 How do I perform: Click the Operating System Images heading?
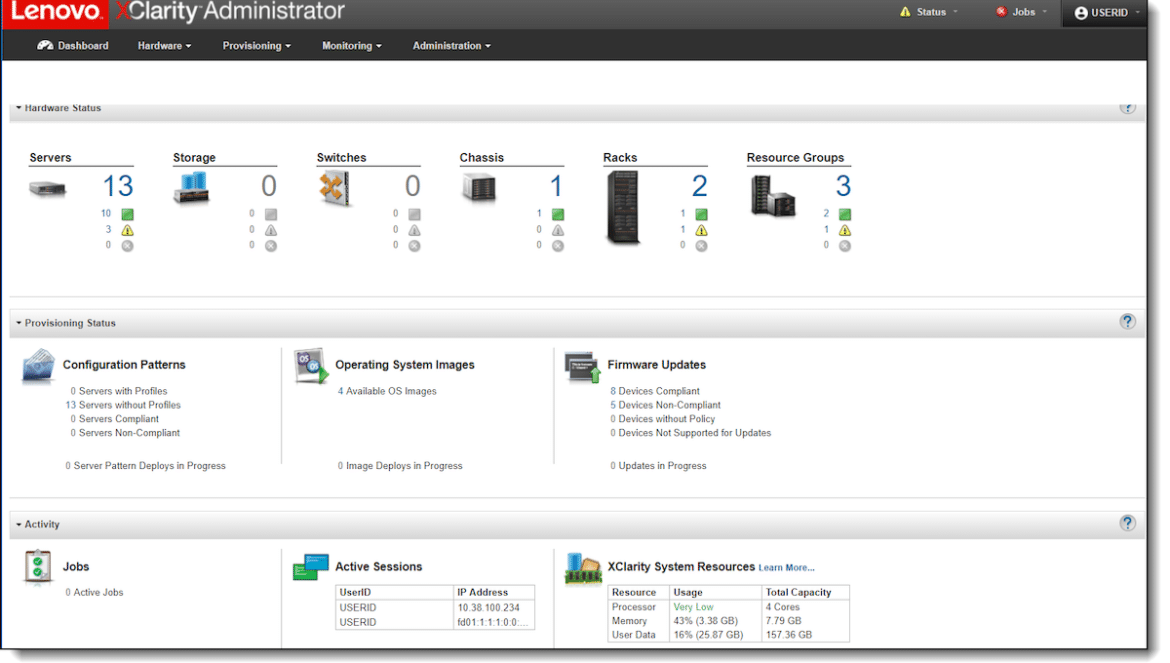click(x=404, y=365)
